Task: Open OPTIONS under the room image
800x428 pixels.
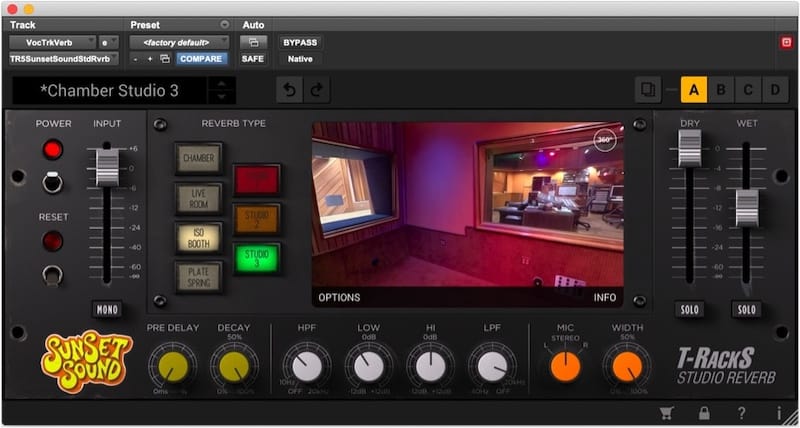Action: click(339, 297)
